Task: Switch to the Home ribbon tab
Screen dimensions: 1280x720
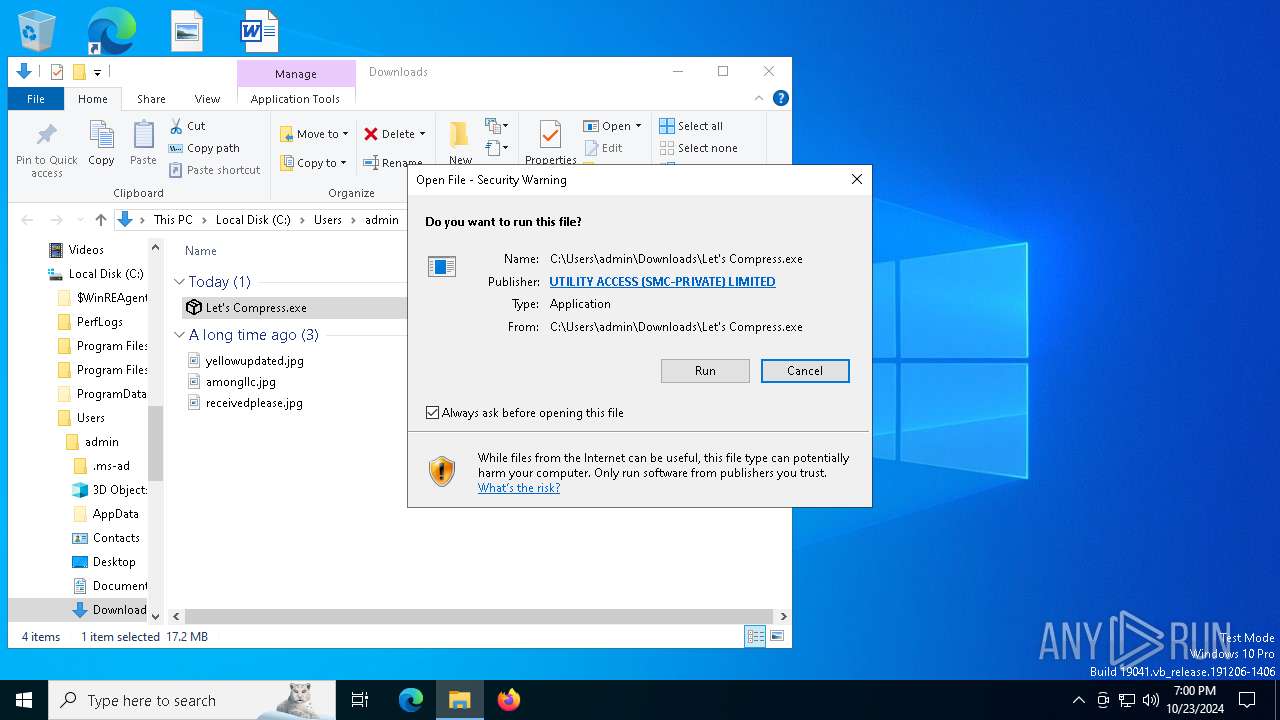Action: [x=93, y=99]
